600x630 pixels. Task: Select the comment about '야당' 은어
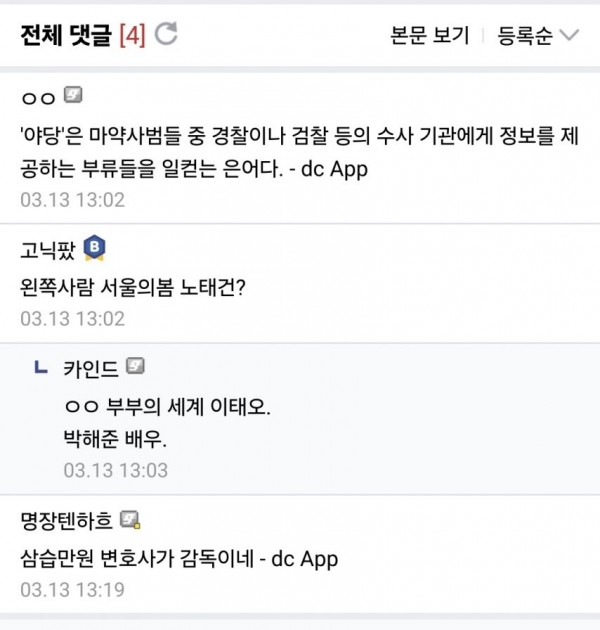pyautogui.click(x=300, y=153)
